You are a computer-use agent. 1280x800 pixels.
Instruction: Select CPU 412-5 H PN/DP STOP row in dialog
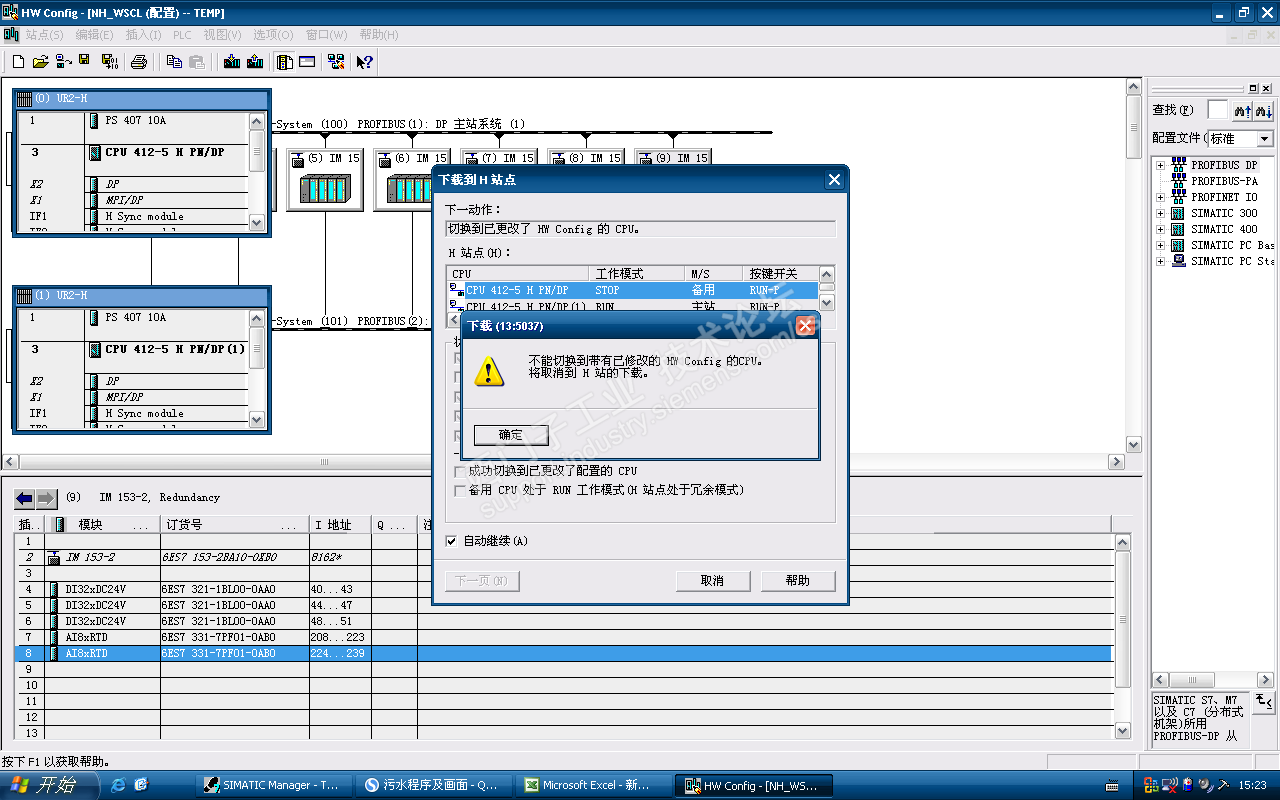tap(632, 290)
